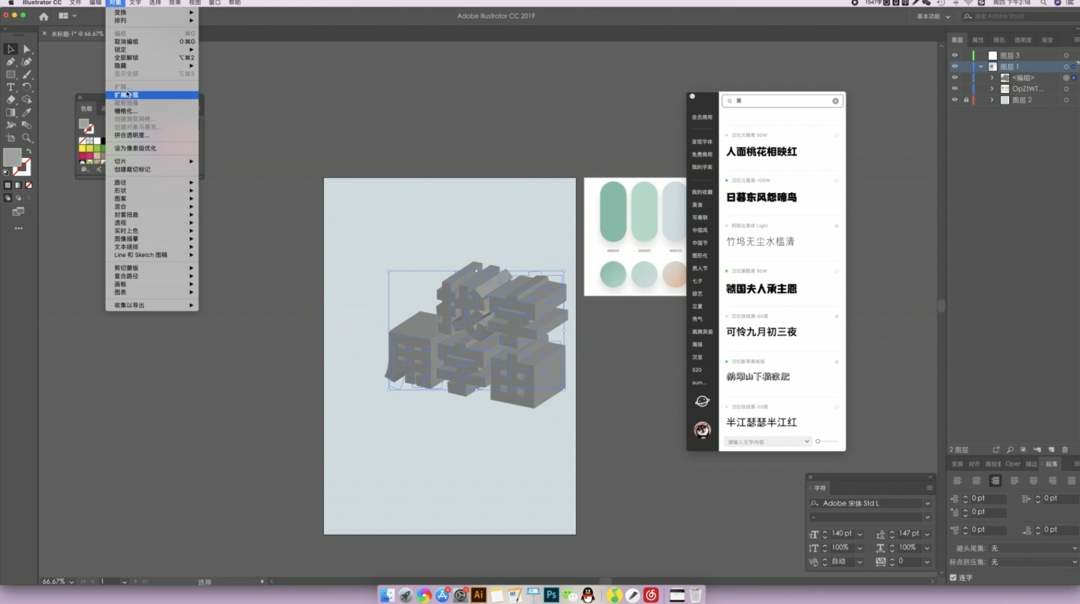
Task: Toggle visibility of 图层 2
Action: (x=955, y=100)
